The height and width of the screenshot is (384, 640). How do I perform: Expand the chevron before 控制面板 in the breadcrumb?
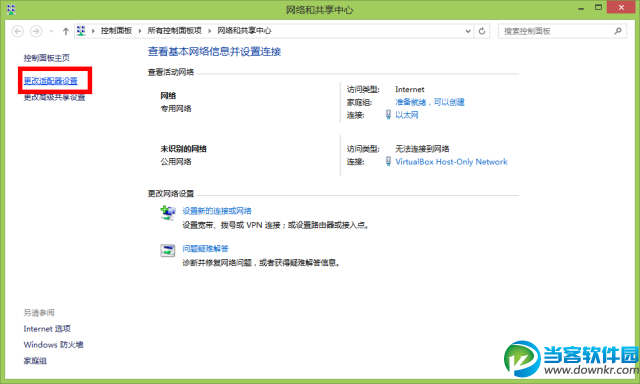[93, 31]
